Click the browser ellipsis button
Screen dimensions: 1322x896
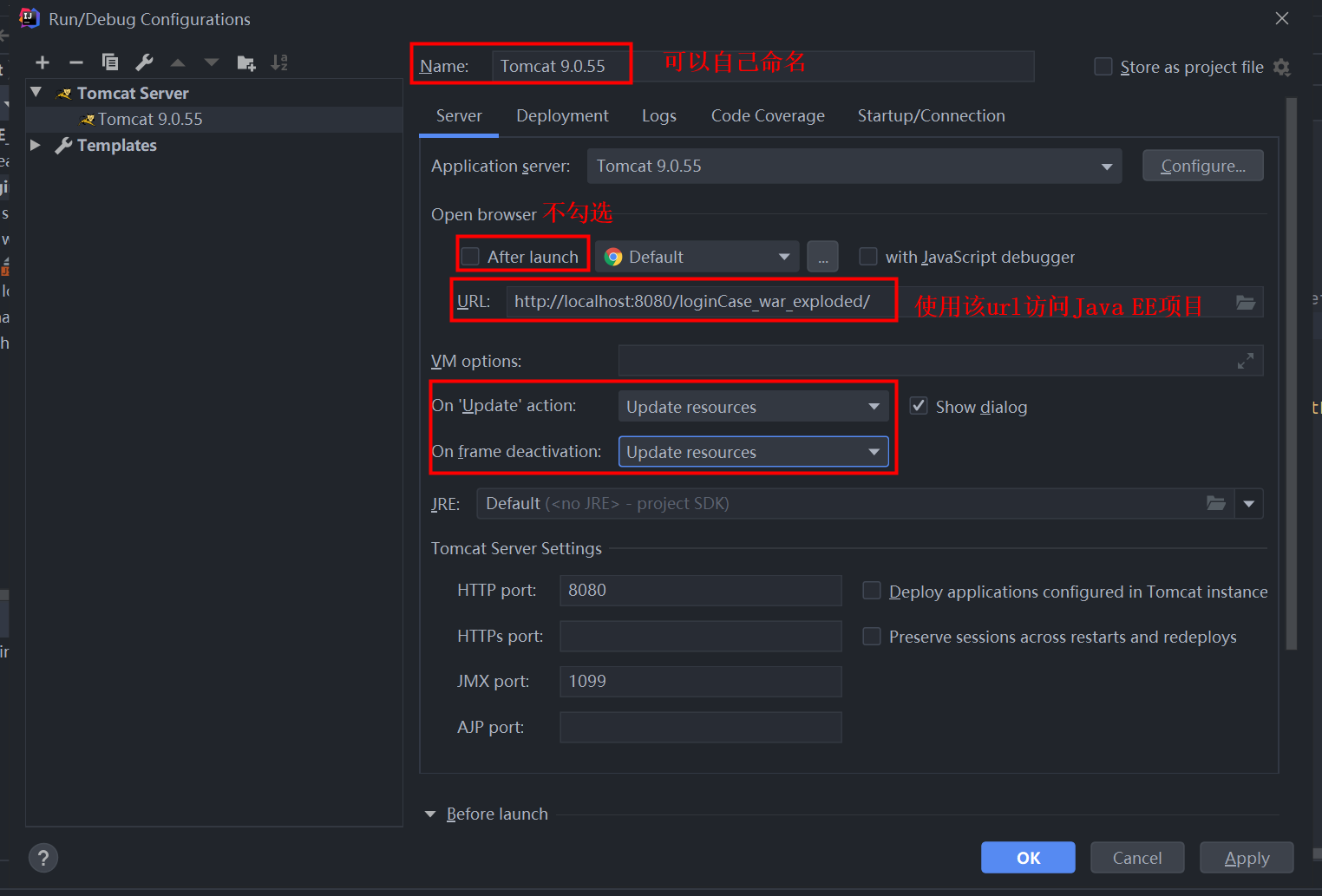[x=822, y=257]
